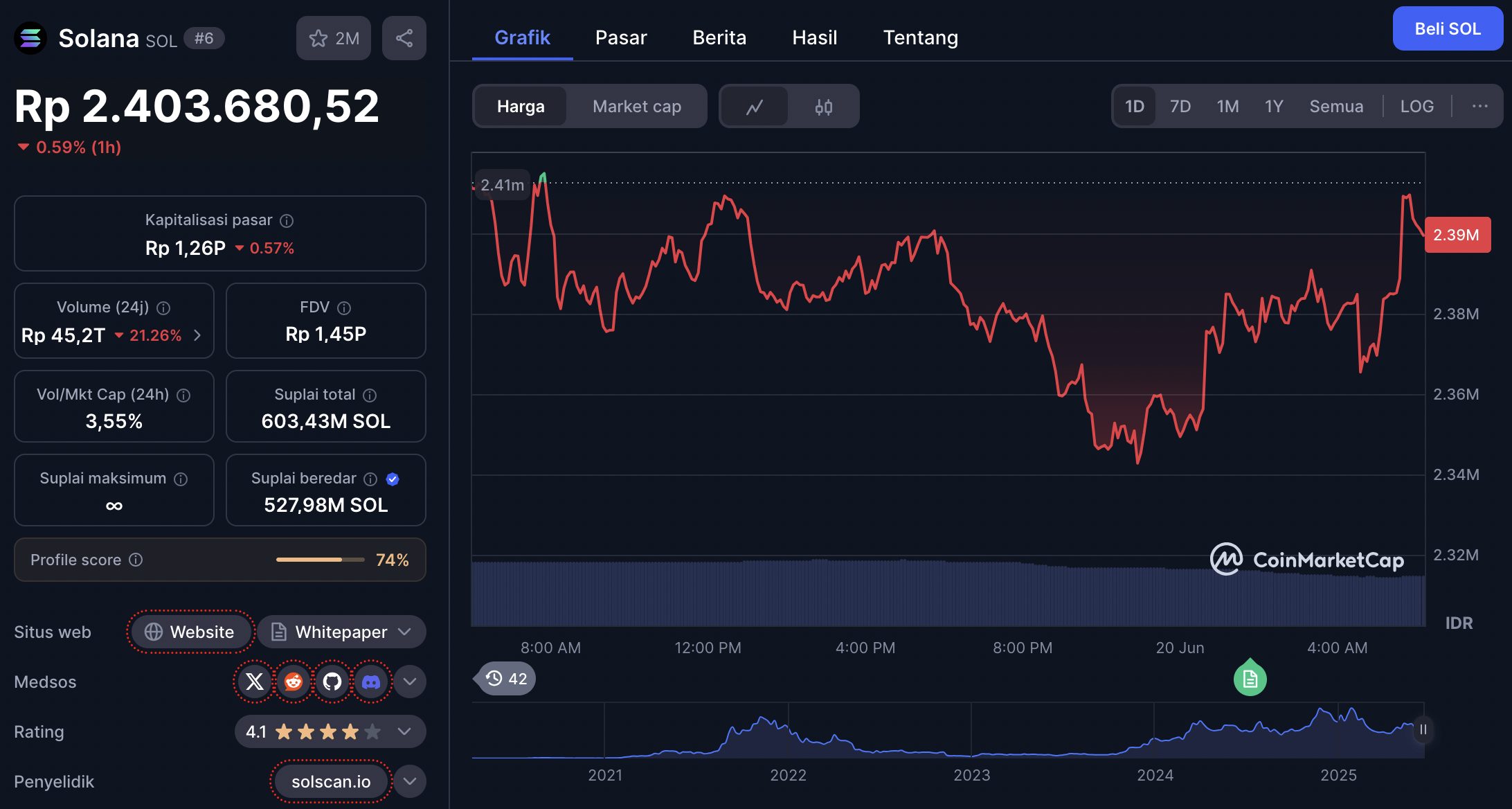Open the Website link
Viewport: 1512px width, 809px height.
(x=190, y=632)
